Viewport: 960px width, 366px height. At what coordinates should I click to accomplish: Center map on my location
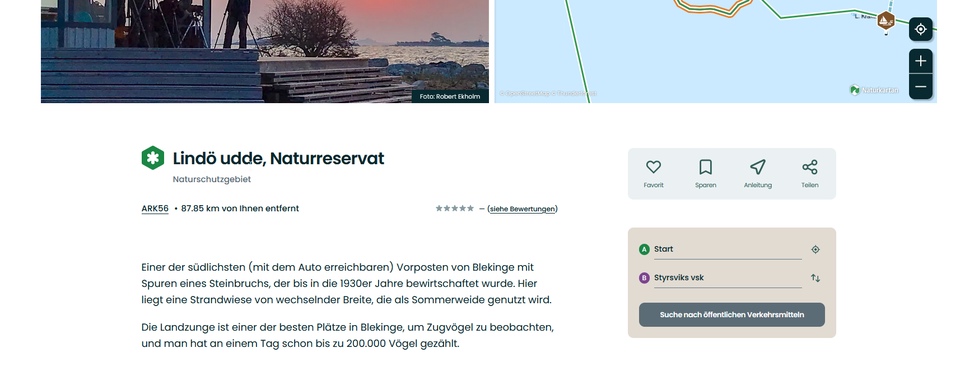(x=920, y=29)
